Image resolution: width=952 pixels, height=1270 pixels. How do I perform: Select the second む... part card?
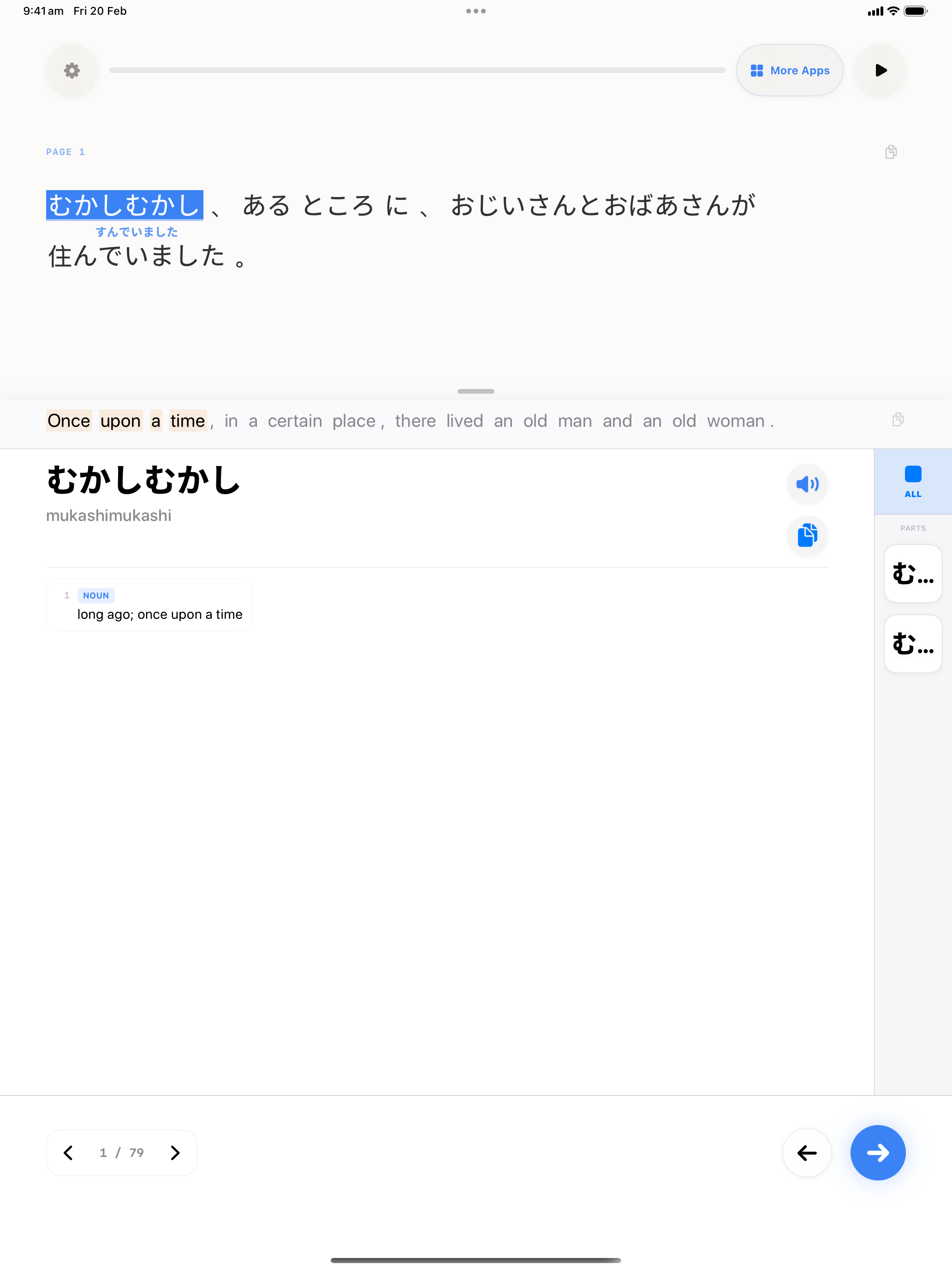pos(912,644)
